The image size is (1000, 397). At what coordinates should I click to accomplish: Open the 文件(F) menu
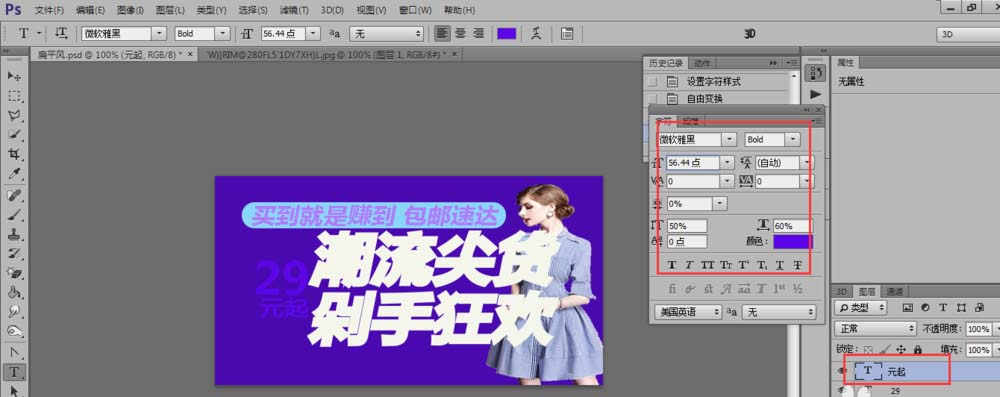coord(49,10)
